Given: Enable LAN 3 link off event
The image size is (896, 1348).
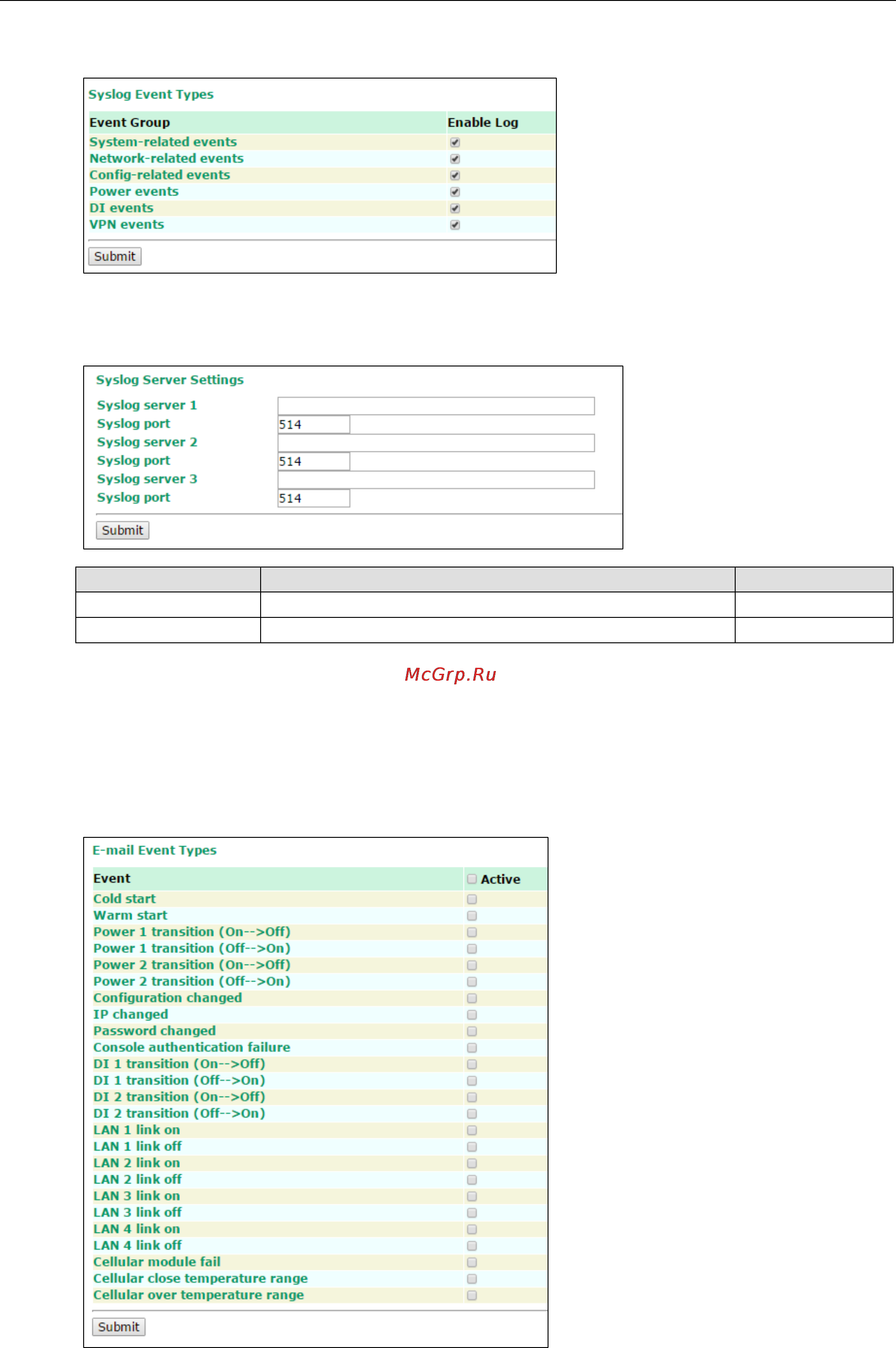Looking at the screenshot, I should point(472,1213).
